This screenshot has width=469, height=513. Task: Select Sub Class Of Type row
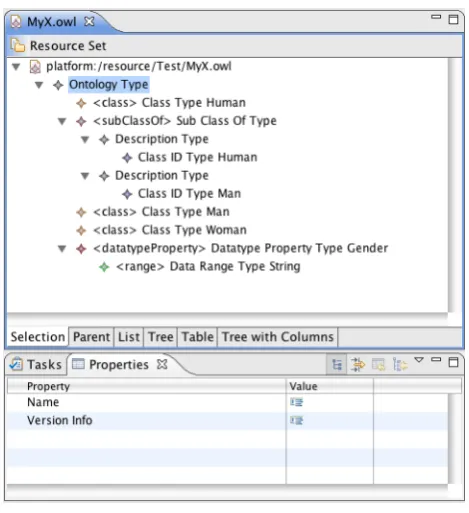tap(185, 121)
